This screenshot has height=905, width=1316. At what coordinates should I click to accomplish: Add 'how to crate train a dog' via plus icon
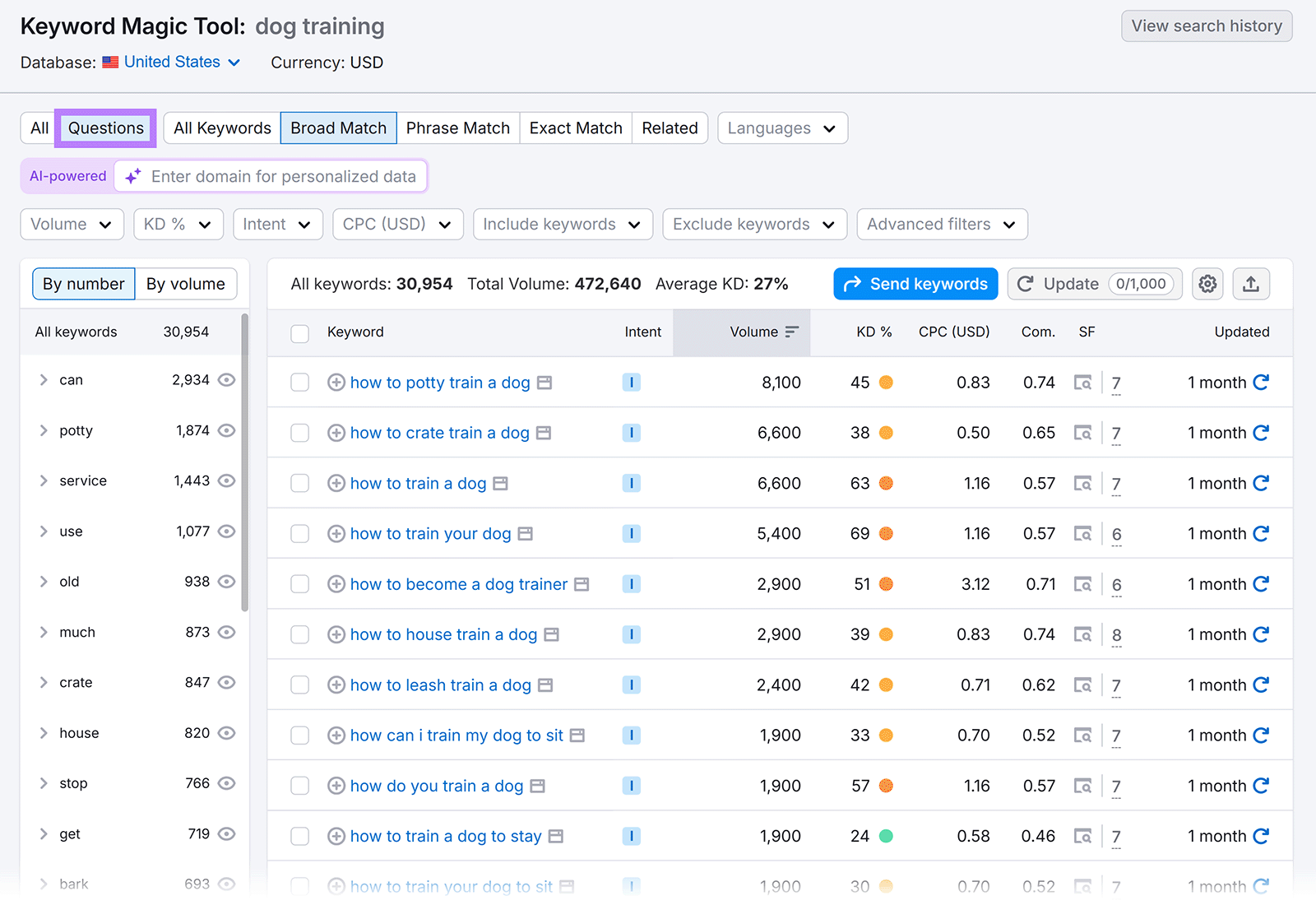[336, 432]
